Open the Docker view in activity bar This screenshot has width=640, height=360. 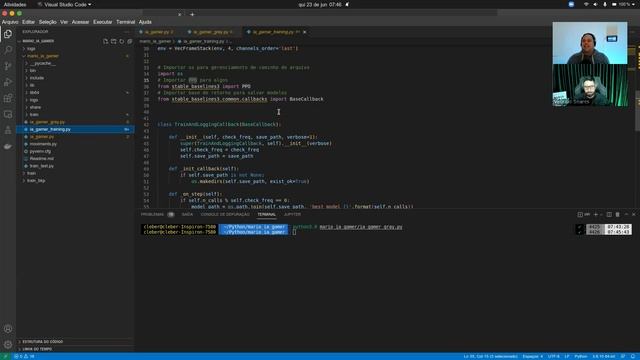coord(8,146)
